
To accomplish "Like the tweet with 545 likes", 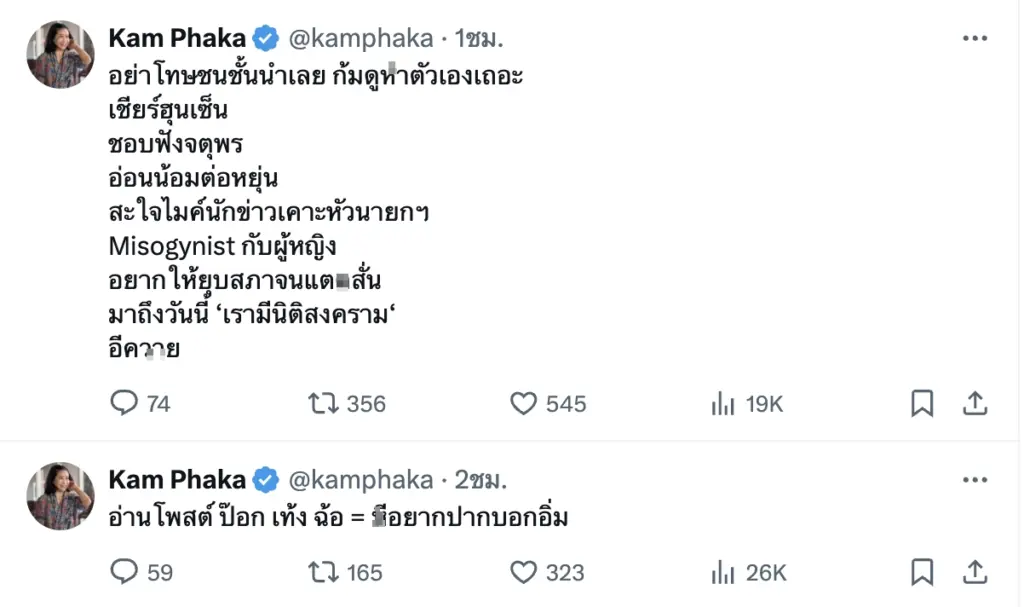I will coord(524,403).
